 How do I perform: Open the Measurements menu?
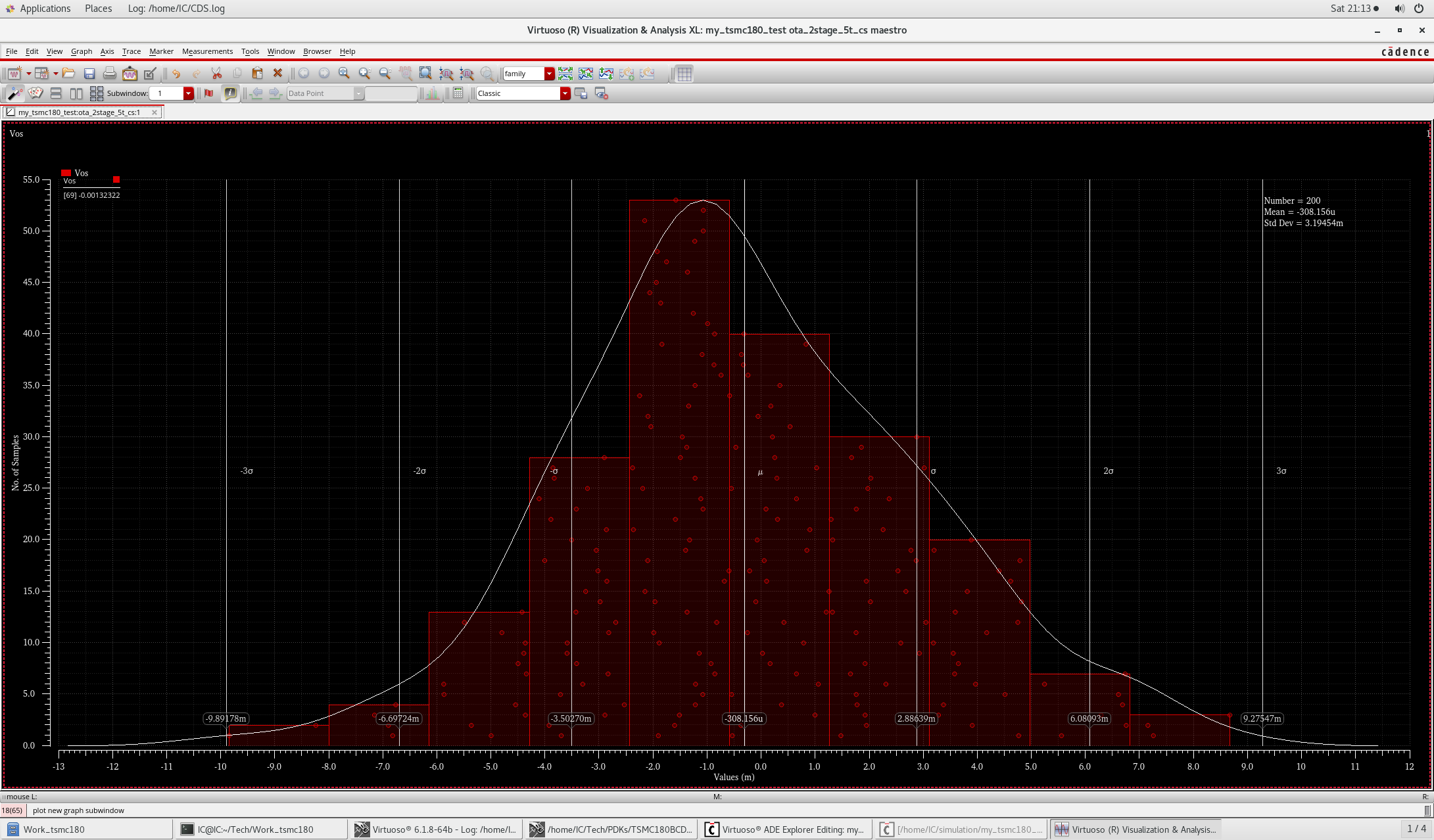pyautogui.click(x=207, y=51)
